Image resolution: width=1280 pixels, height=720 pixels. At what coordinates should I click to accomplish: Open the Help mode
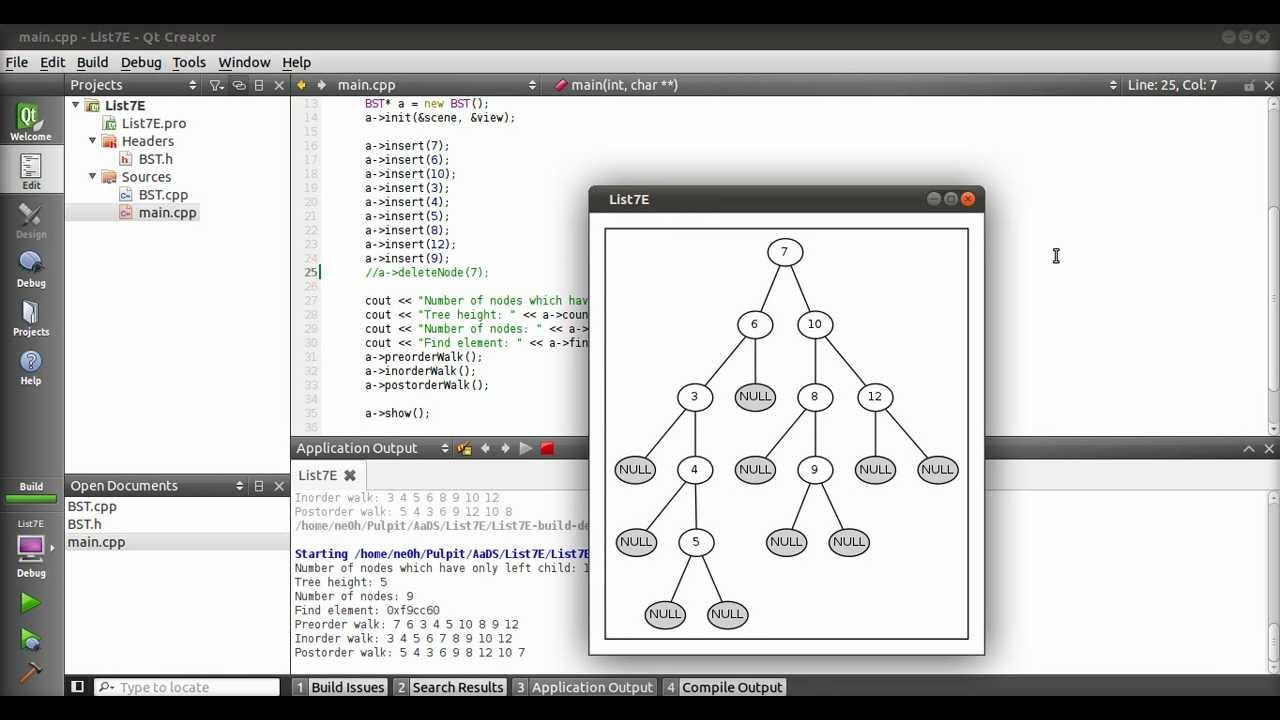pyautogui.click(x=31, y=367)
